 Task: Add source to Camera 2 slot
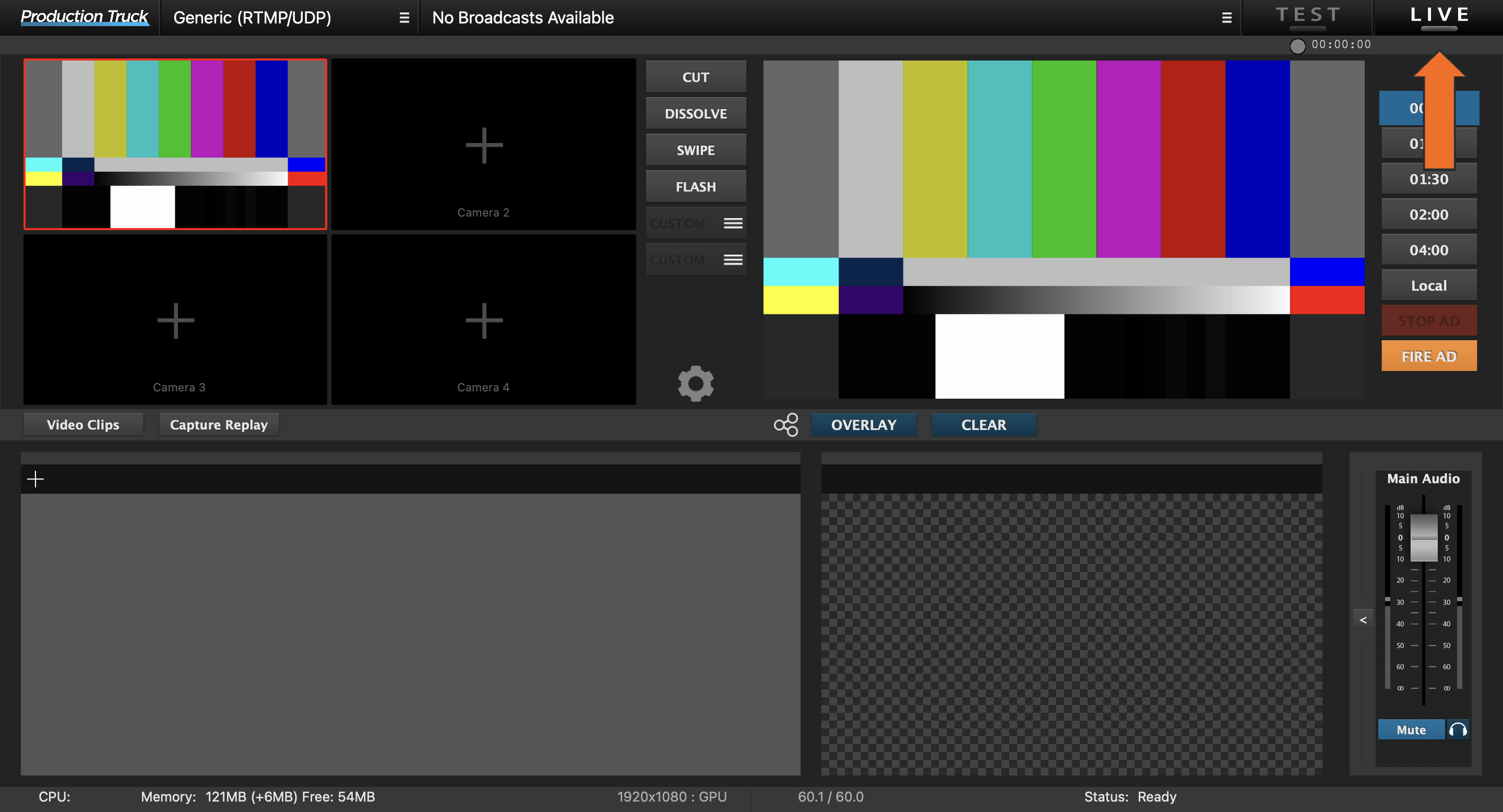click(x=484, y=144)
